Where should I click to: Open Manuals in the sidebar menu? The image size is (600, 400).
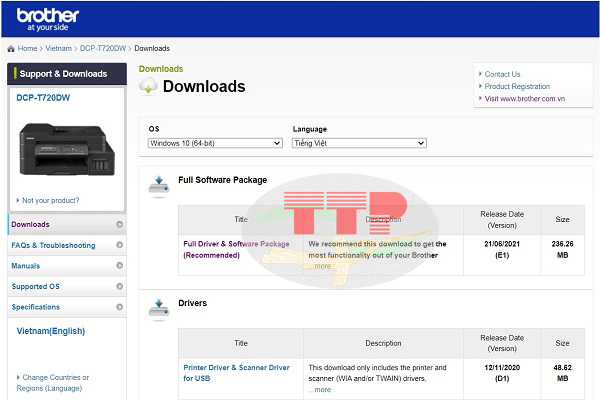pos(67,266)
